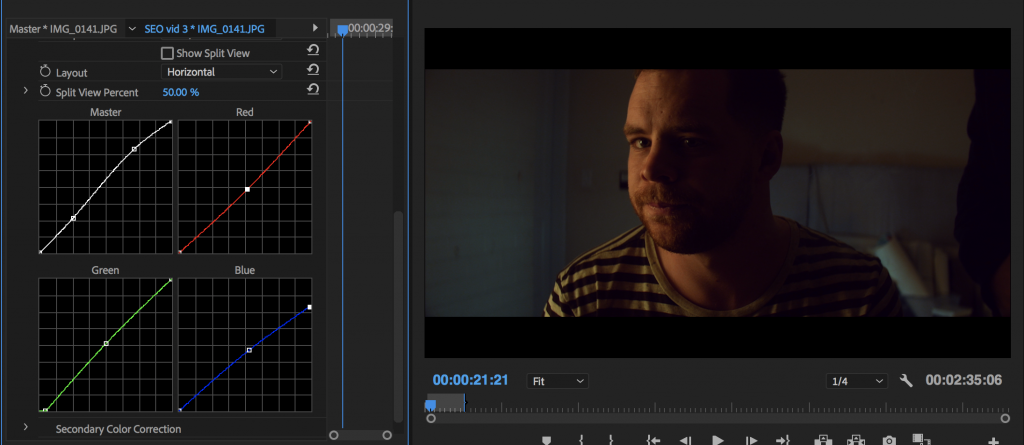This screenshot has width=1024, height=445.
Task: Select the Master * IMG_0141.JPG tab
Action: (63, 29)
